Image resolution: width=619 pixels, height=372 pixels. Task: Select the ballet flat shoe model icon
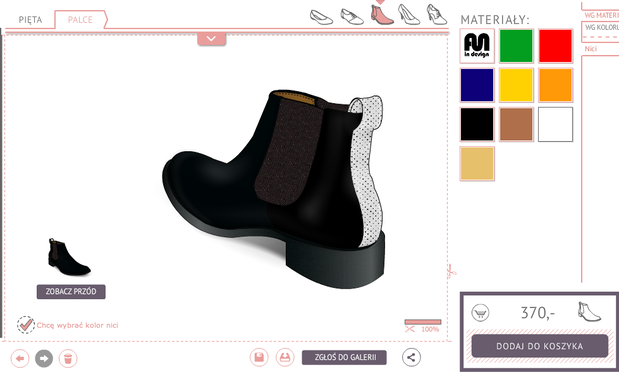click(321, 18)
